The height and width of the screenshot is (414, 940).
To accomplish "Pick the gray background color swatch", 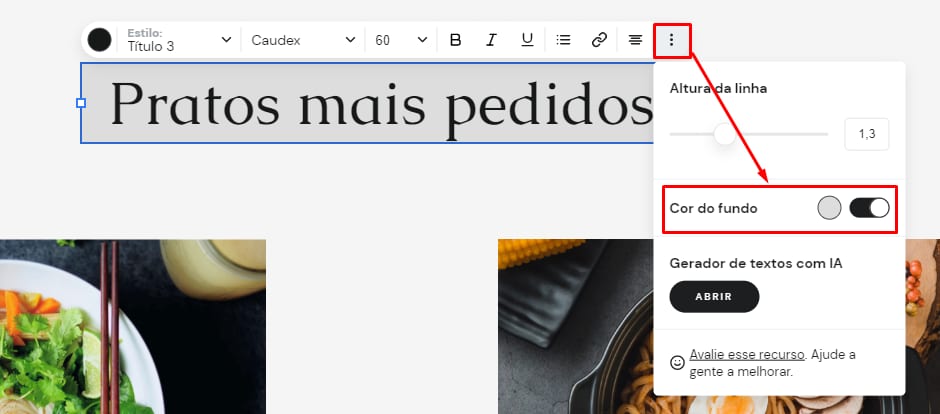I will point(829,208).
